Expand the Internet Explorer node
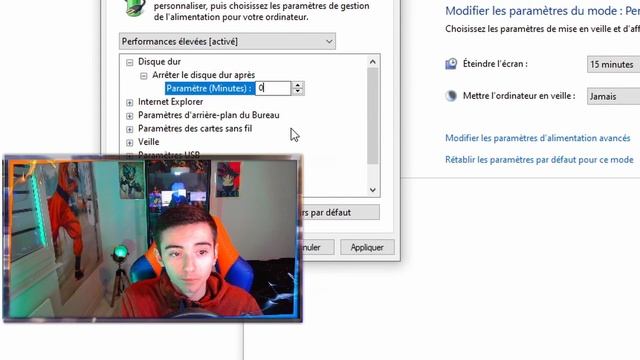640x360 pixels. pos(129,102)
